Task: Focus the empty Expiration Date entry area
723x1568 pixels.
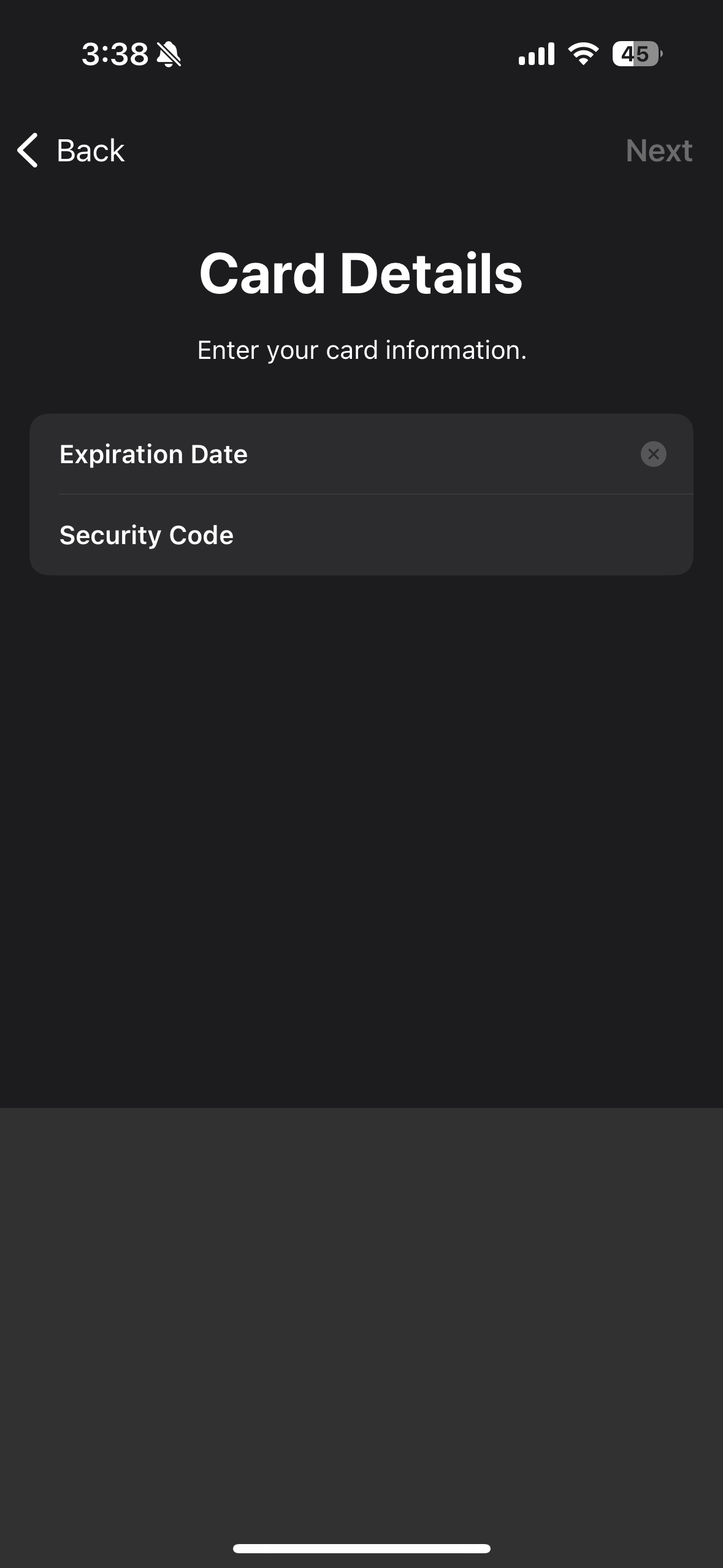Action: pos(442,454)
